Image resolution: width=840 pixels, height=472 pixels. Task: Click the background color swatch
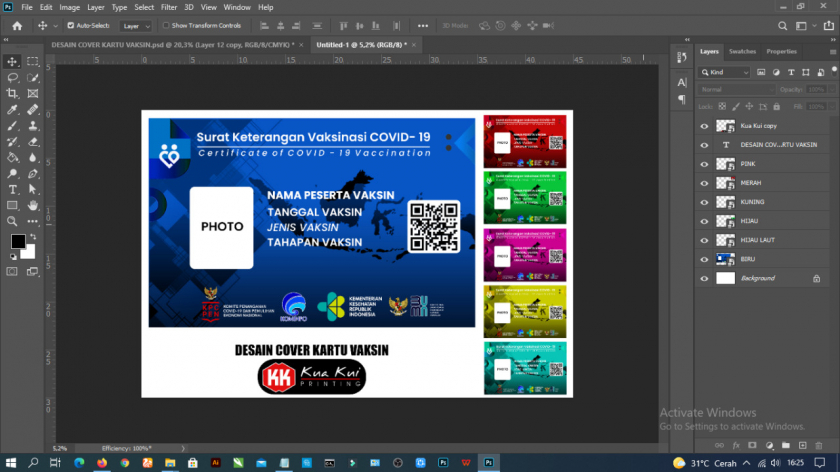coord(30,253)
